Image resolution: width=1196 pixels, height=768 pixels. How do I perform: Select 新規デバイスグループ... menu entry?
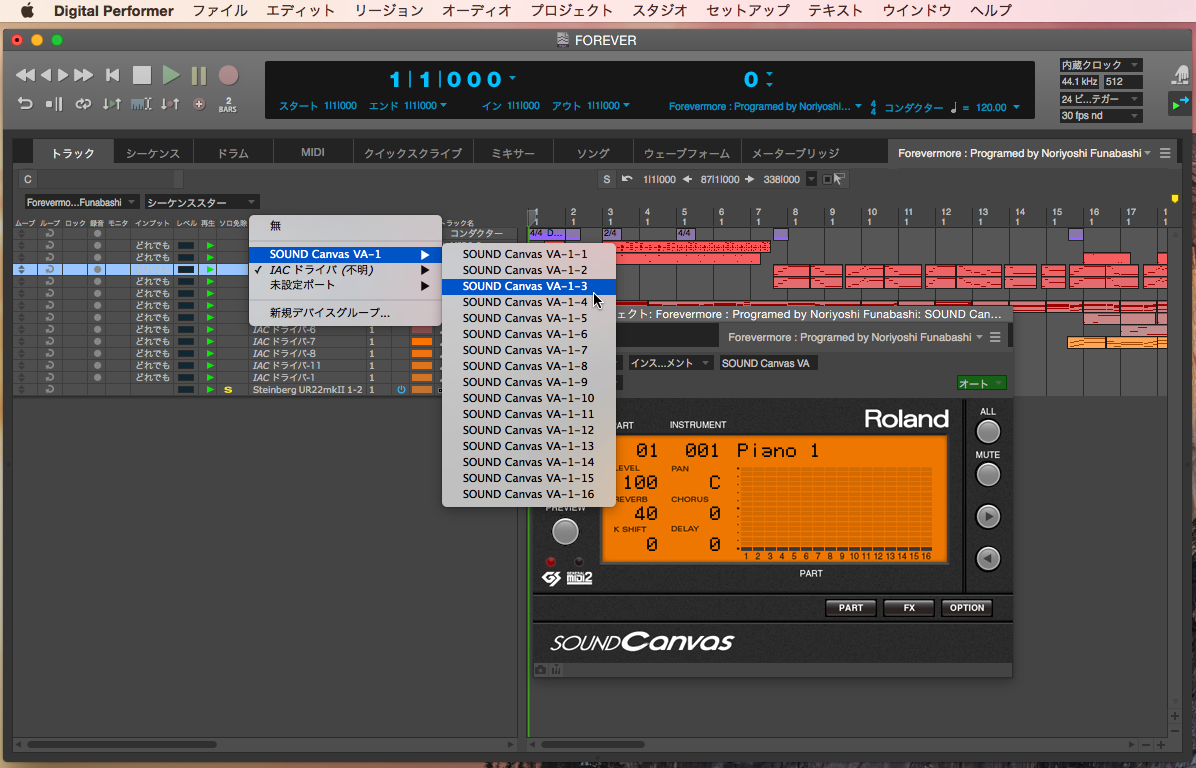(346, 313)
